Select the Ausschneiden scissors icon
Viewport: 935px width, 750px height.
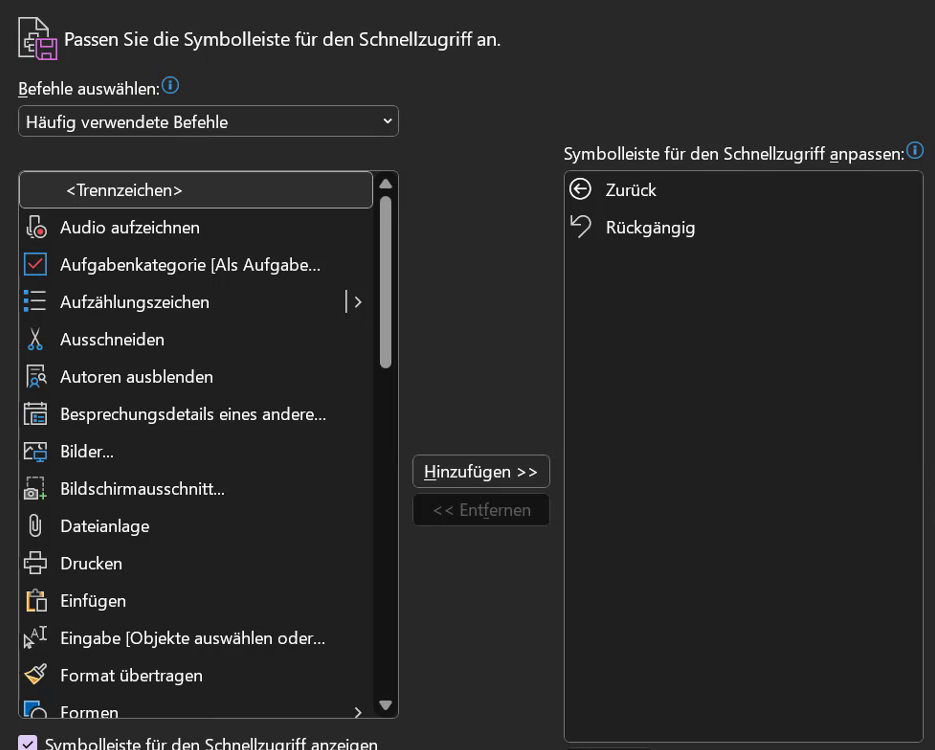[x=36, y=340]
